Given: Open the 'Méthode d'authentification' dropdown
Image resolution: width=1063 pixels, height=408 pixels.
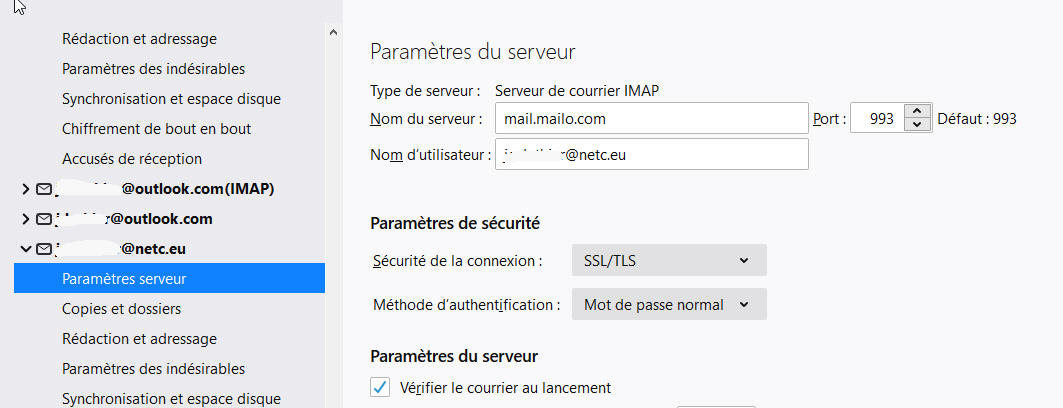Looking at the screenshot, I should point(668,305).
